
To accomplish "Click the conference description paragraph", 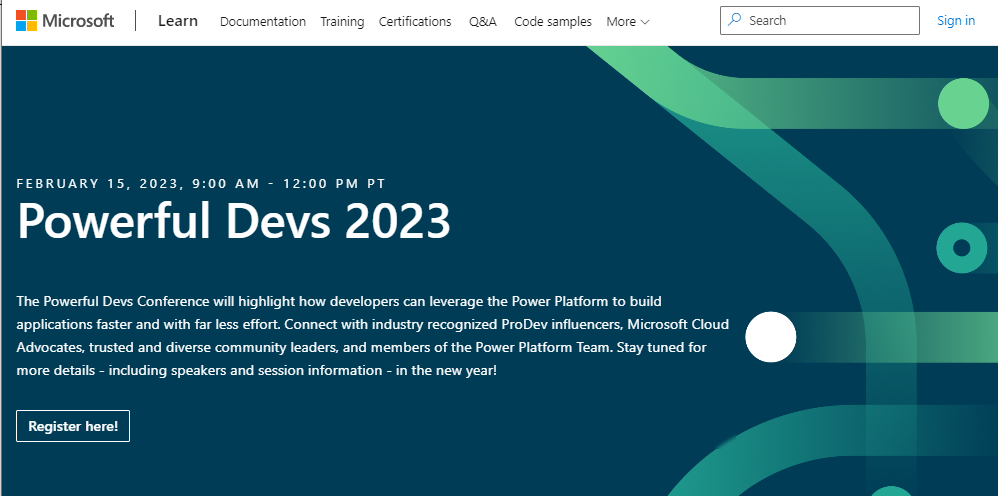I will [x=372, y=335].
